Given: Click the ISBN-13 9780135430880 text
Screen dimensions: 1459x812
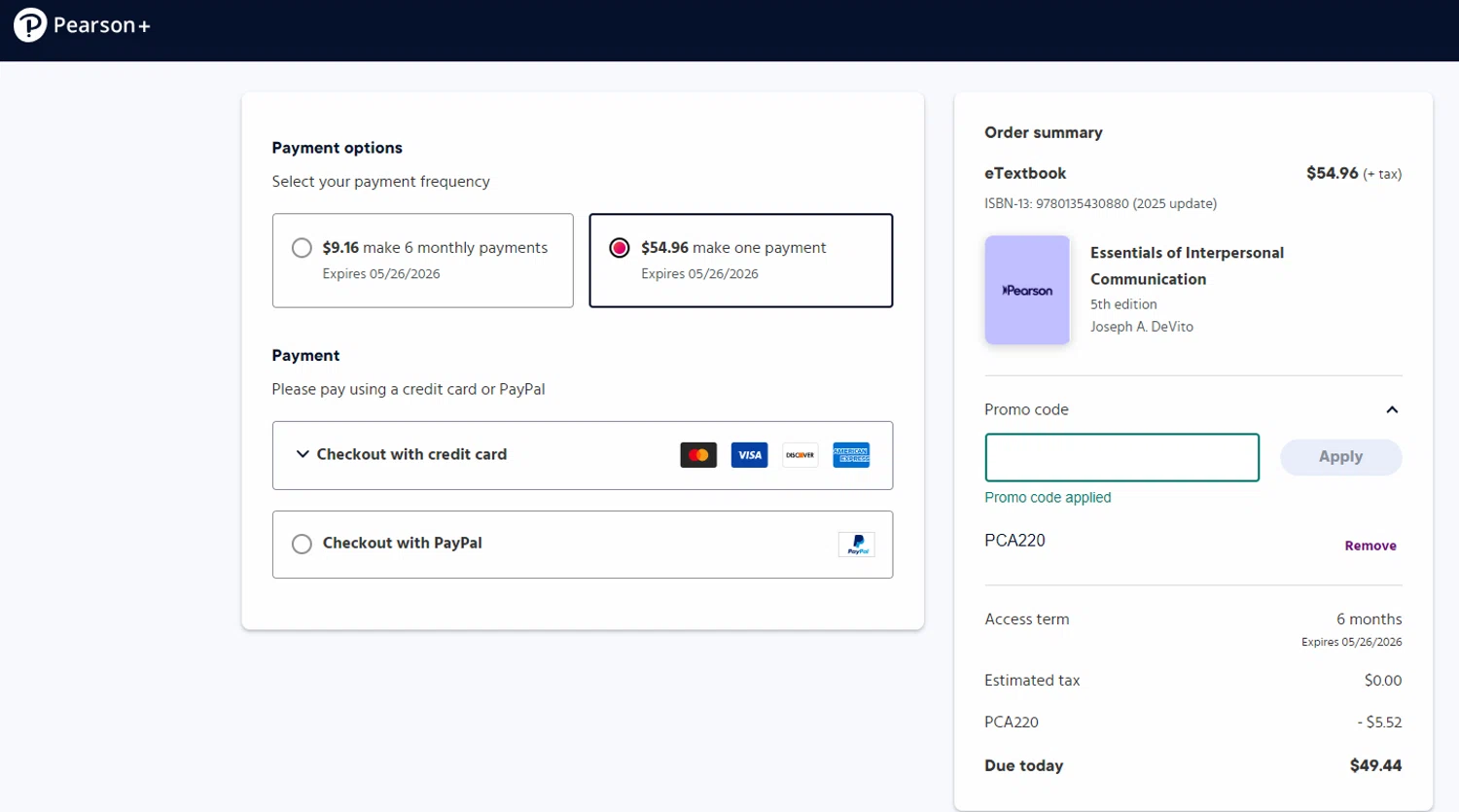Looking at the screenshot, I should pos(1100,203).
